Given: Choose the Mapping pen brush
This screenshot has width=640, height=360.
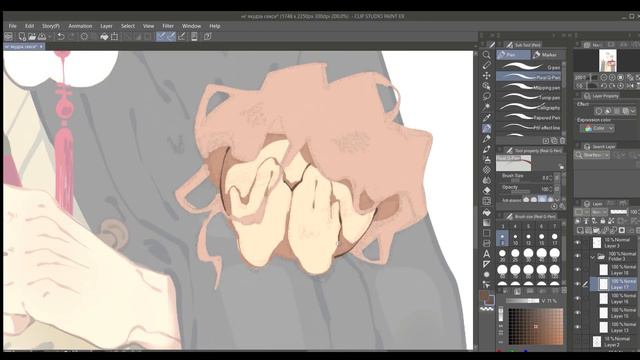Looking at the screenshot, I should 529,87.
